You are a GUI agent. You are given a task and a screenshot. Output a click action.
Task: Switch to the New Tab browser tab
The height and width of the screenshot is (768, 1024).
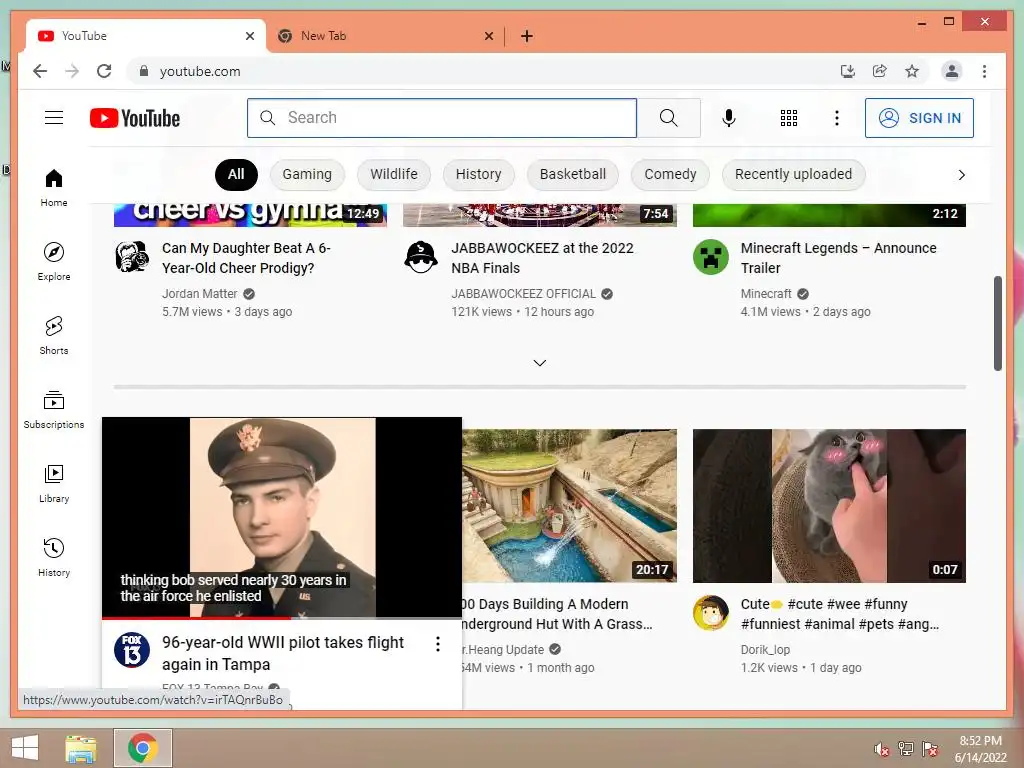[385, 36]
